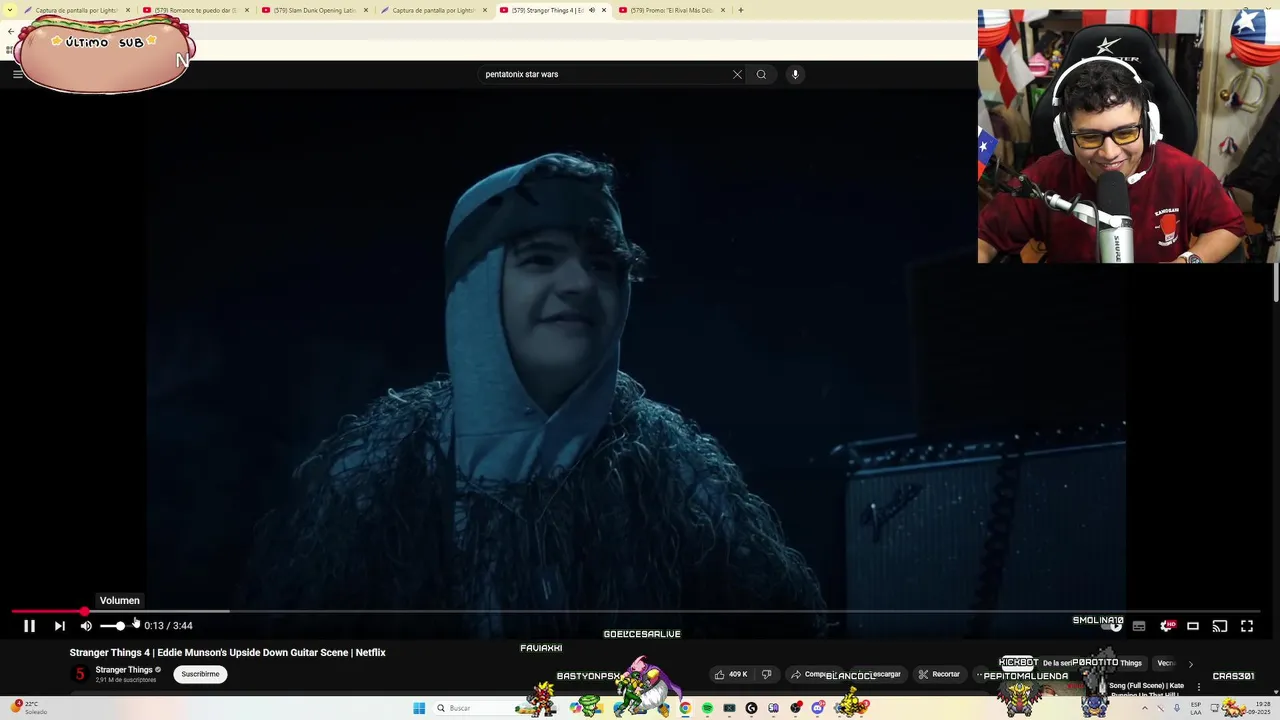This screenshot has height=720, width=1280.
Task: Open the more actions ellipsis below video
Action: (981, 674)
